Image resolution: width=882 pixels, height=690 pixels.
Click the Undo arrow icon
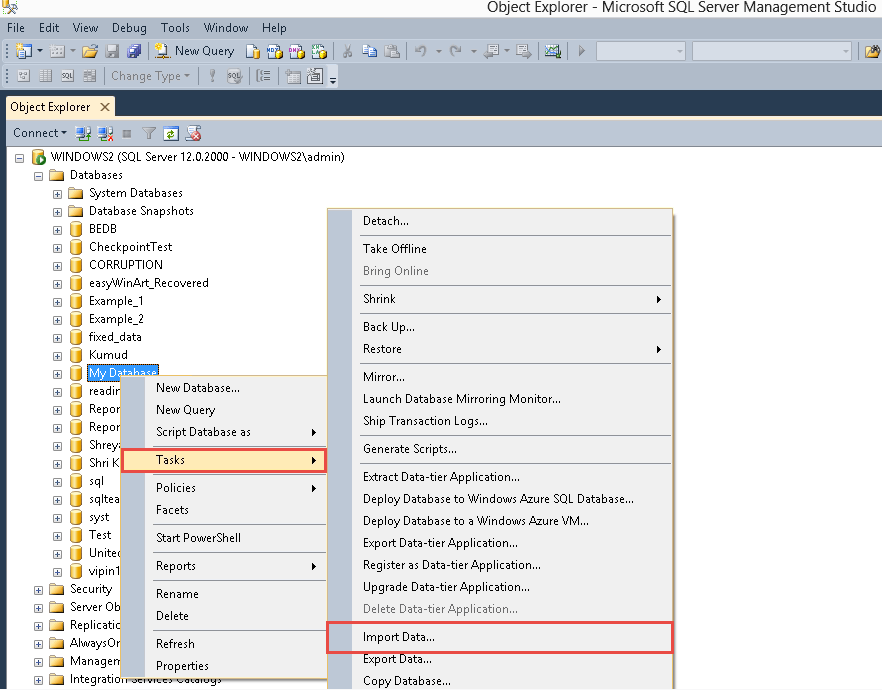[x=421, y=51]
